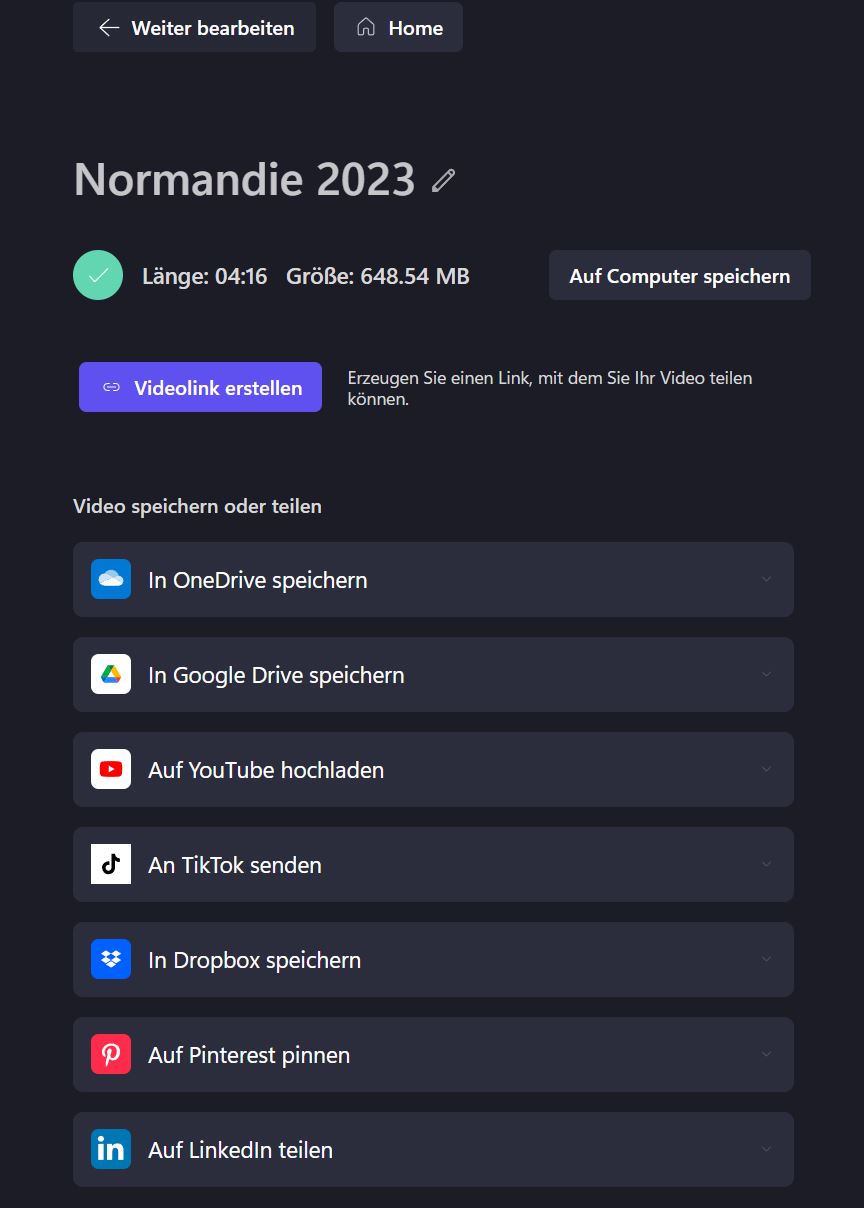The image size is (864, 1208).
Task: Click the YouTube play logo icon
Action: pyautogui.click(x=111, y=769)
